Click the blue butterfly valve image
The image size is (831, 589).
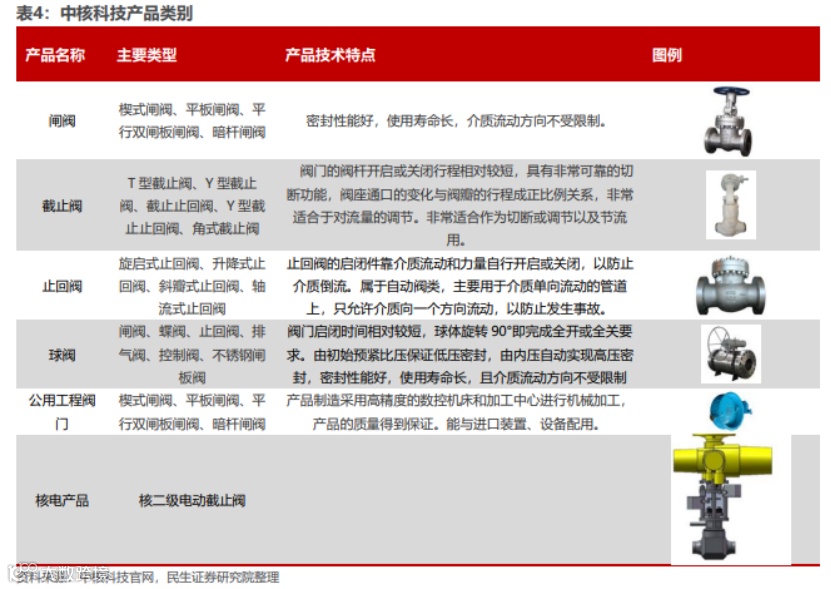tap(730, 411)
